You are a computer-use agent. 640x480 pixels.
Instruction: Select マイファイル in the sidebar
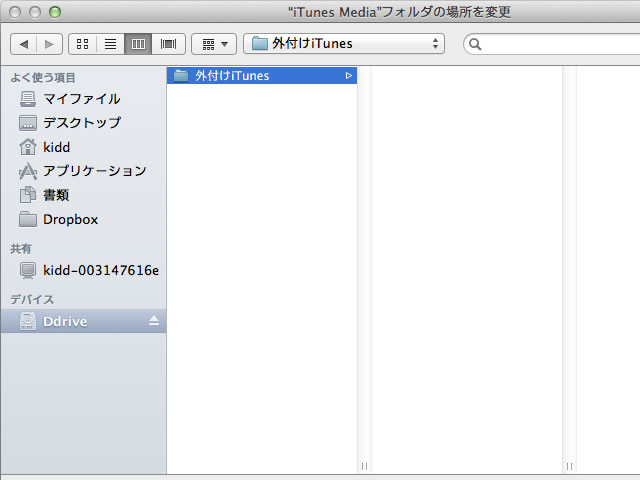pyautogui.click(x=83, y=99)
